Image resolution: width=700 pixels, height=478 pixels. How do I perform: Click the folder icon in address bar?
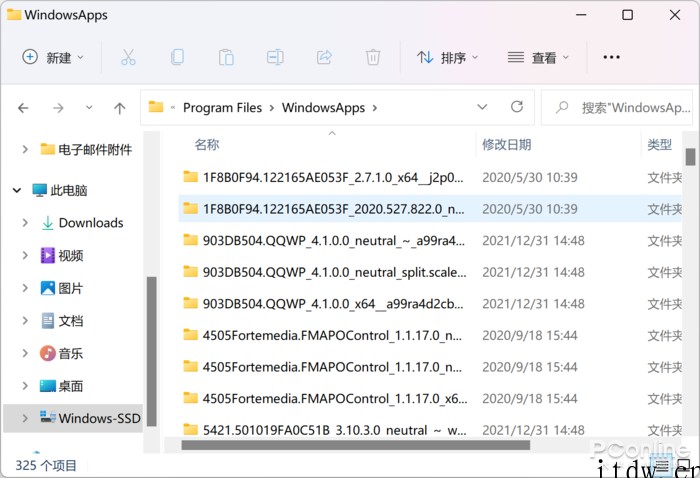click(156, 107)
